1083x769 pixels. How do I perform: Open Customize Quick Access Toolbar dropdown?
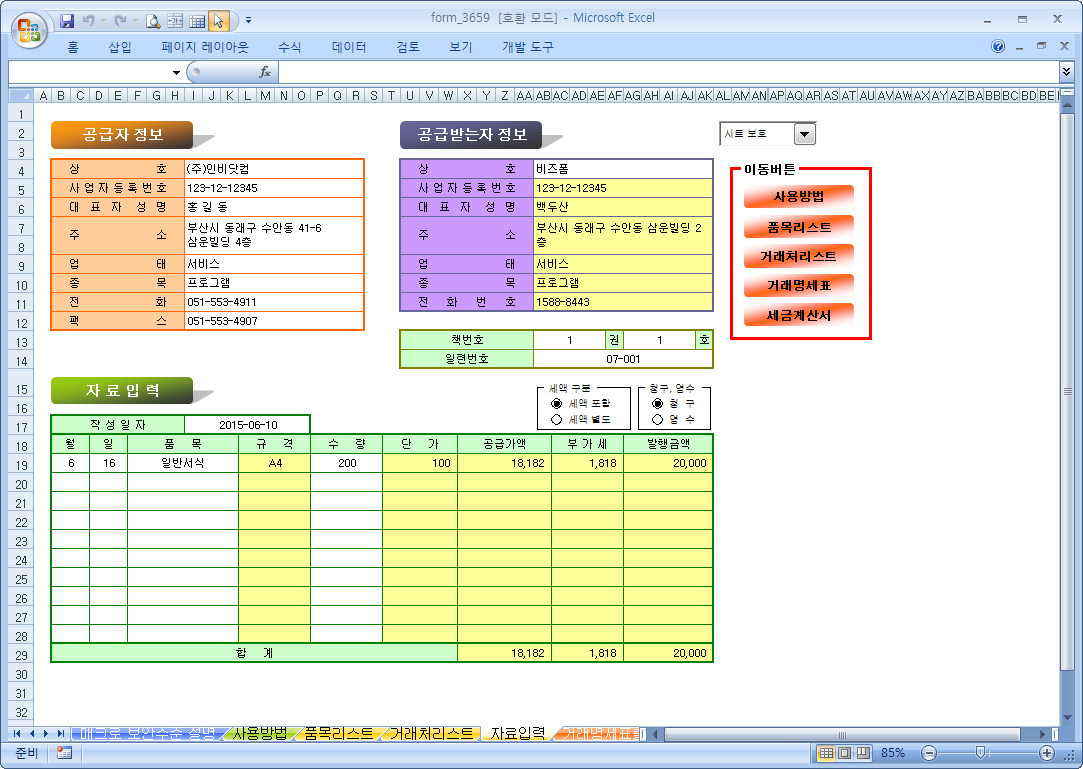(x=248, y=20)
